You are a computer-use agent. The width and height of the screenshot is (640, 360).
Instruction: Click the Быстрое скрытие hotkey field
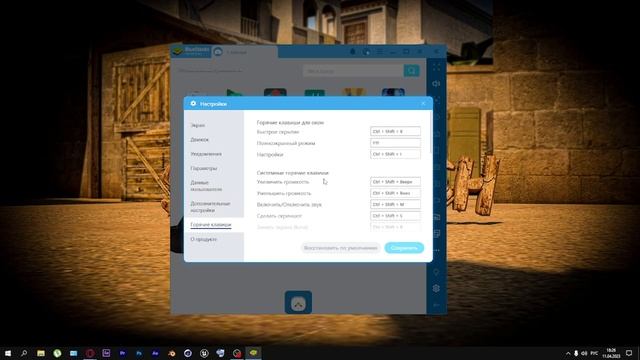point(395,131)
